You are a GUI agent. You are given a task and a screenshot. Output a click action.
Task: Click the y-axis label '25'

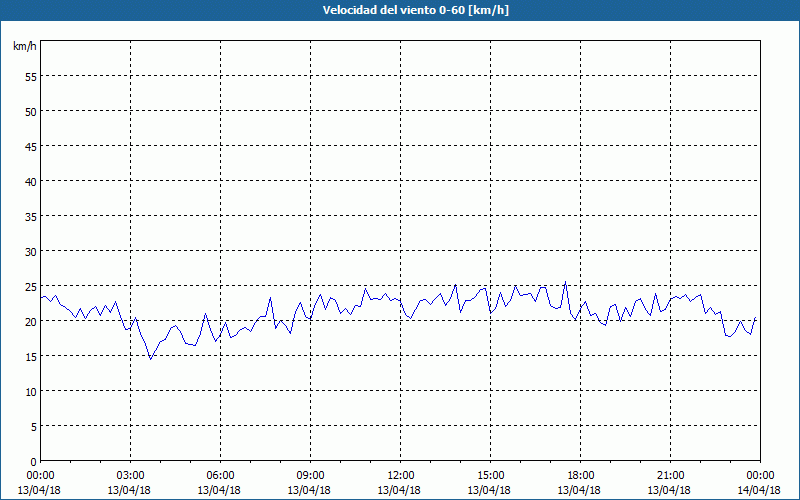point(31,287)
